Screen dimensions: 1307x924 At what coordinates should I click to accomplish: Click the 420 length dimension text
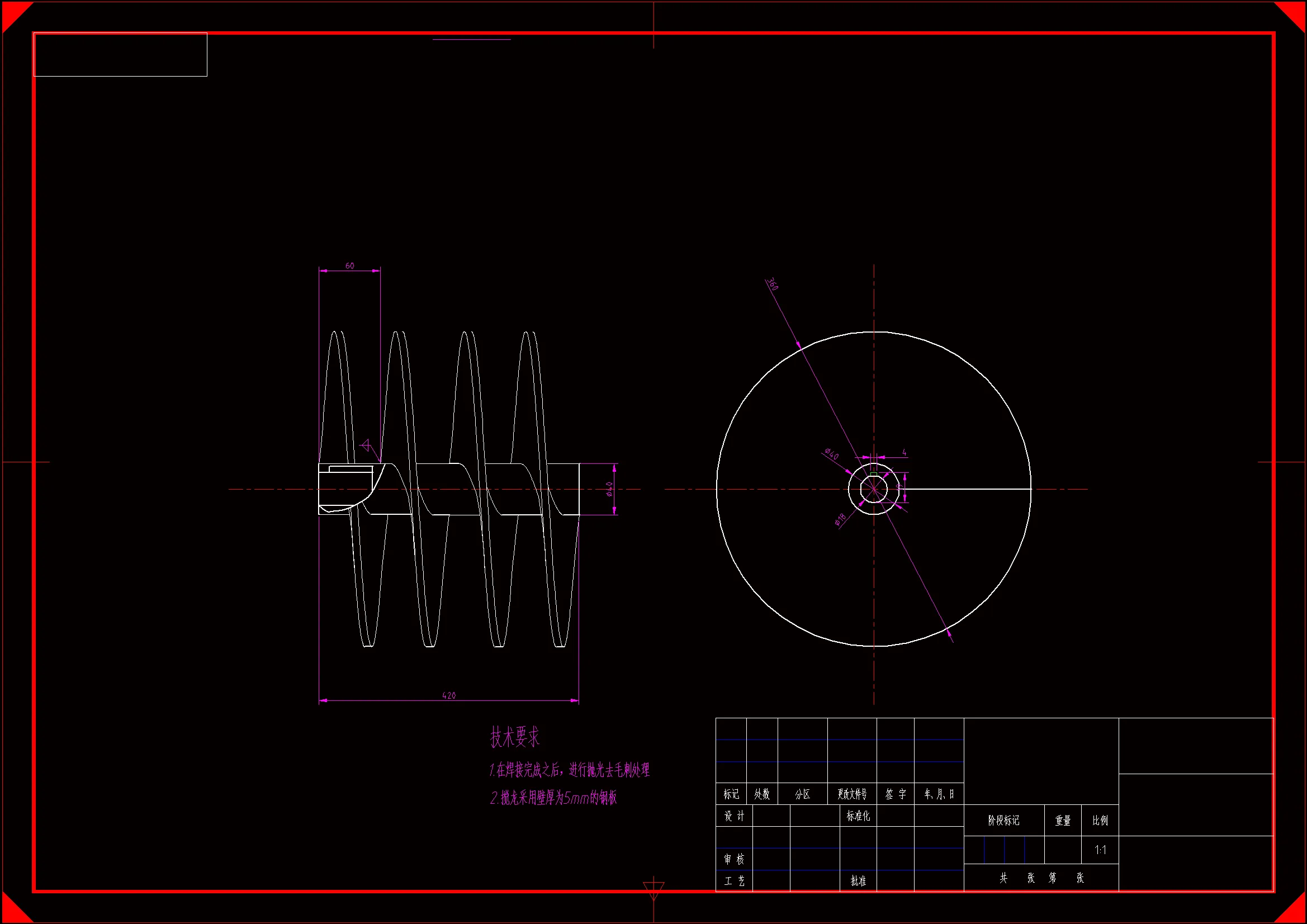click(x=448, y=695)
